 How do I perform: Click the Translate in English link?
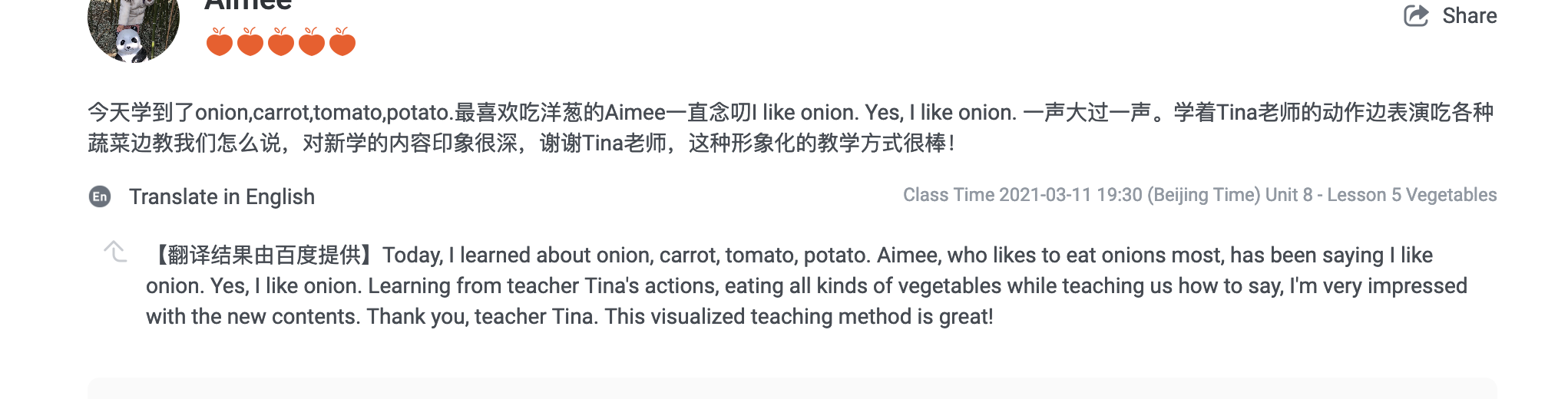pos(222,196)
